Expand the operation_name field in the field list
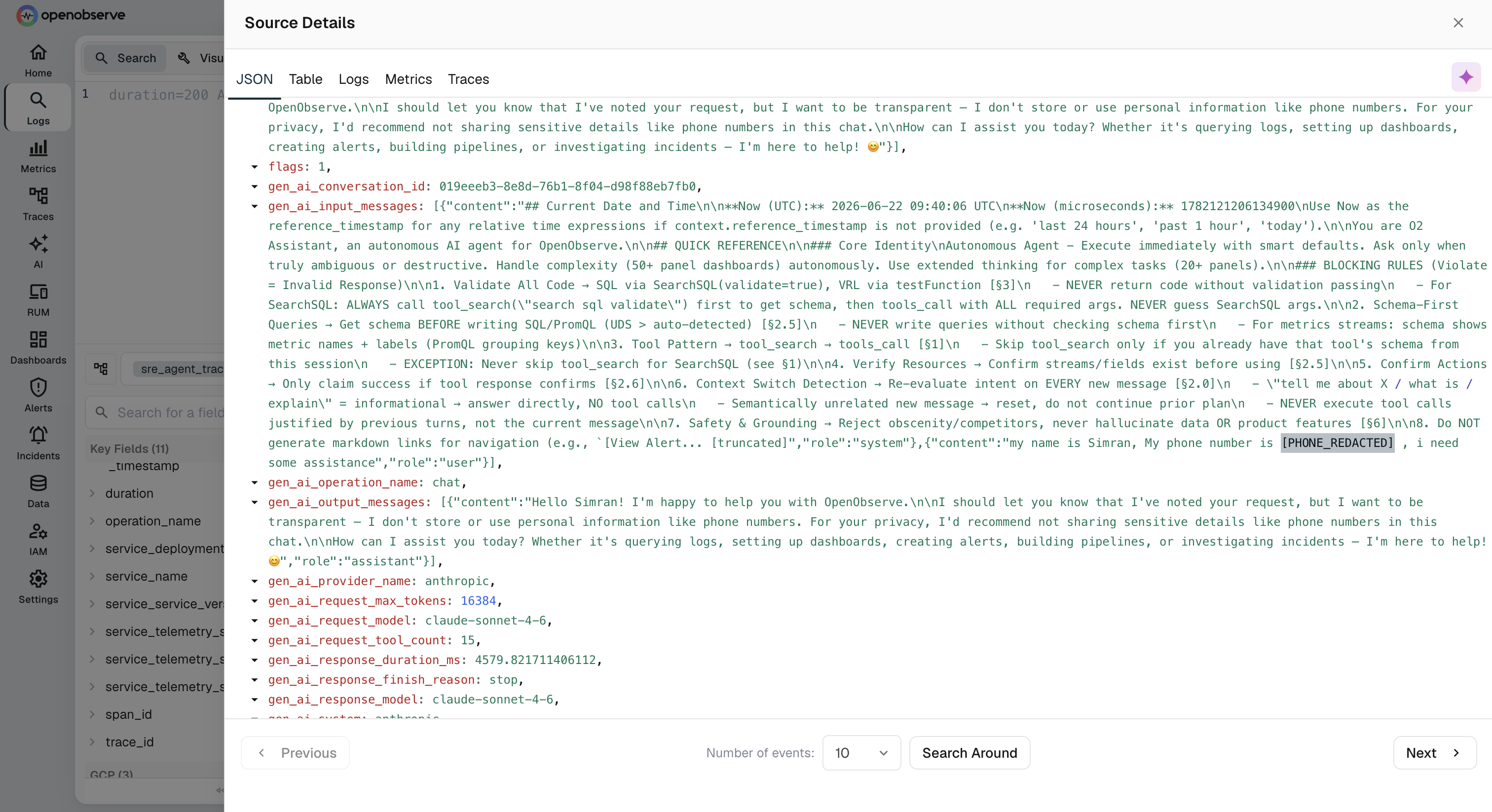The width and height of the screenshot is (1492, 812). (92, 521)
